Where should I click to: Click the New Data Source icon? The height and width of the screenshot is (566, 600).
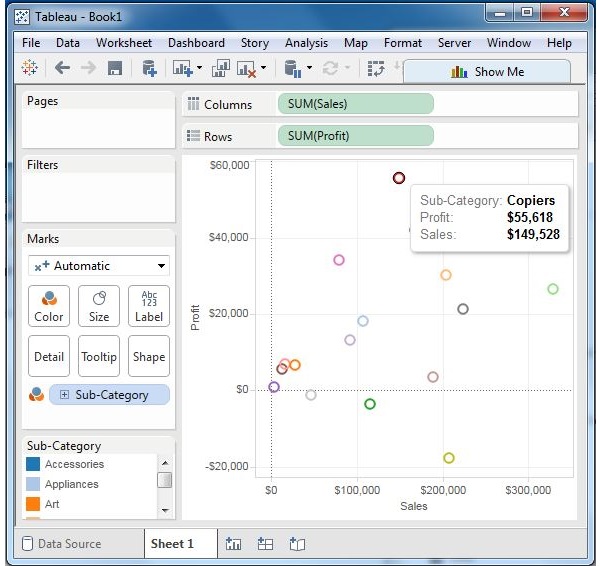(149, 68)
